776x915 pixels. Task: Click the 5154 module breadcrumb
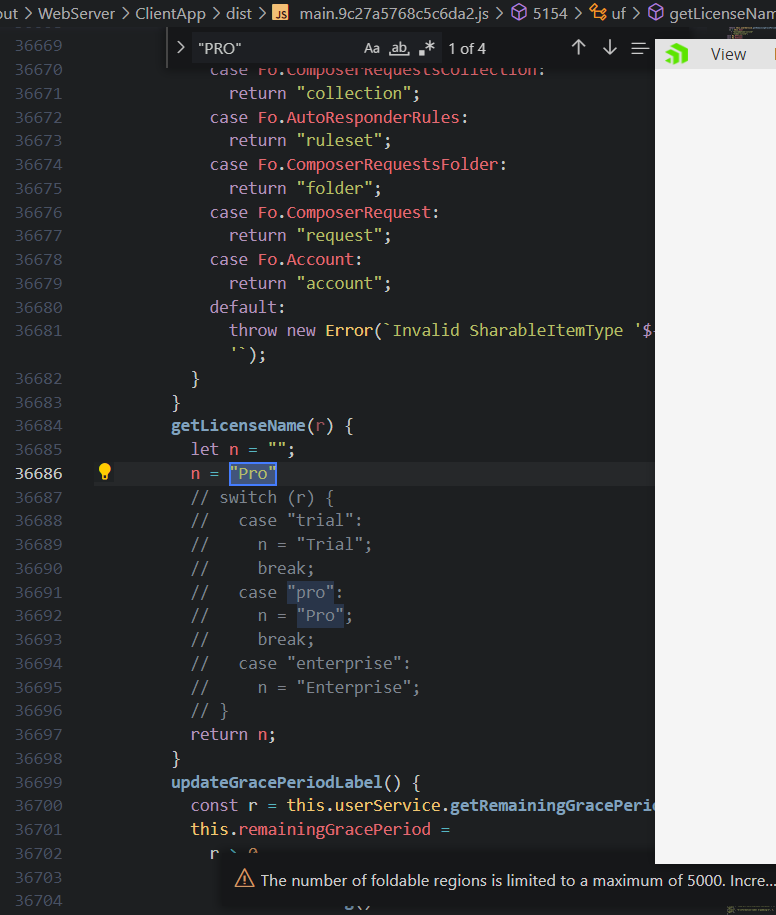550,13
